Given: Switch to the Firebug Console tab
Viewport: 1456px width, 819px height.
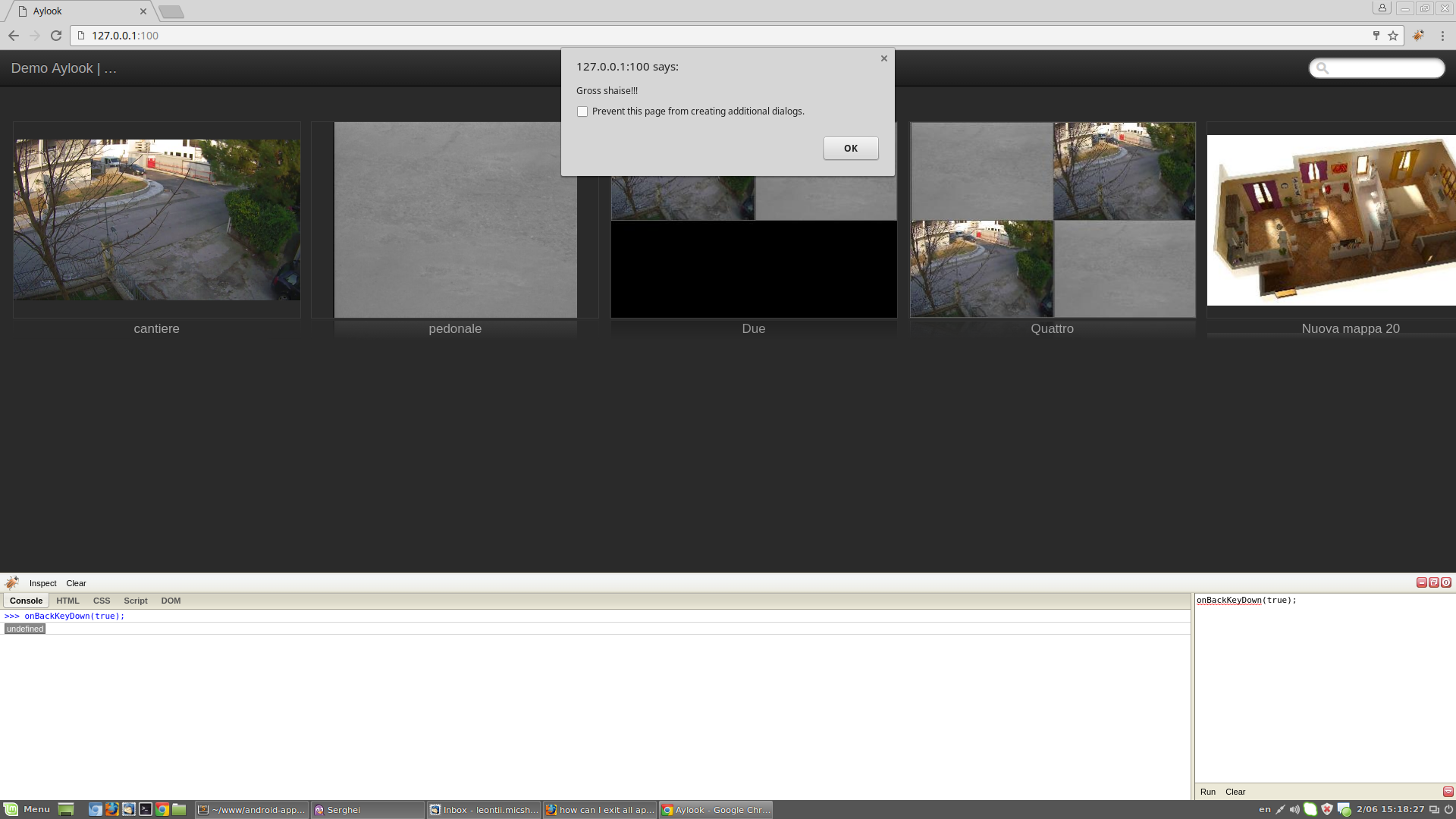Looking at the screenshot, I should 26,601.
